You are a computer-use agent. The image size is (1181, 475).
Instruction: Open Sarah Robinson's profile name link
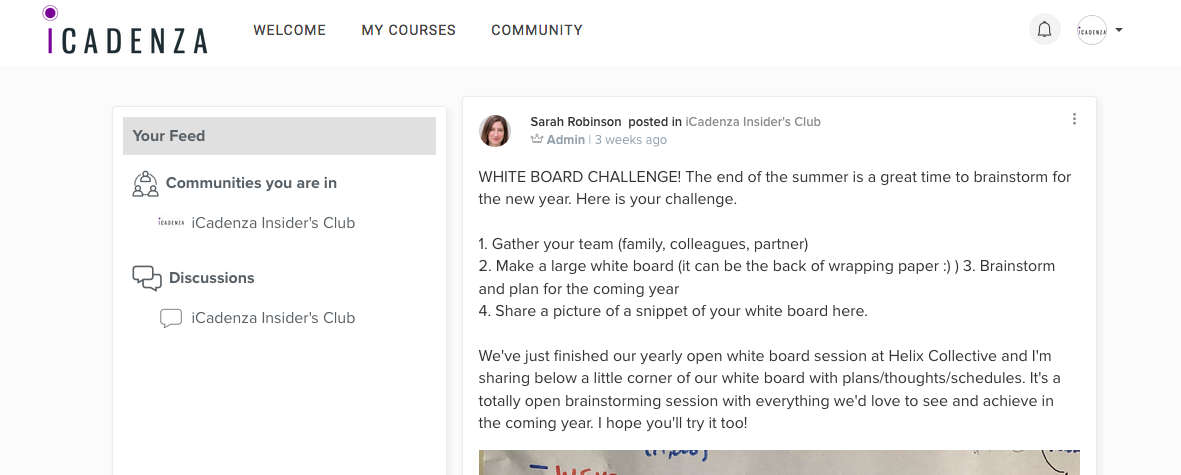click(x=575, y=122)
